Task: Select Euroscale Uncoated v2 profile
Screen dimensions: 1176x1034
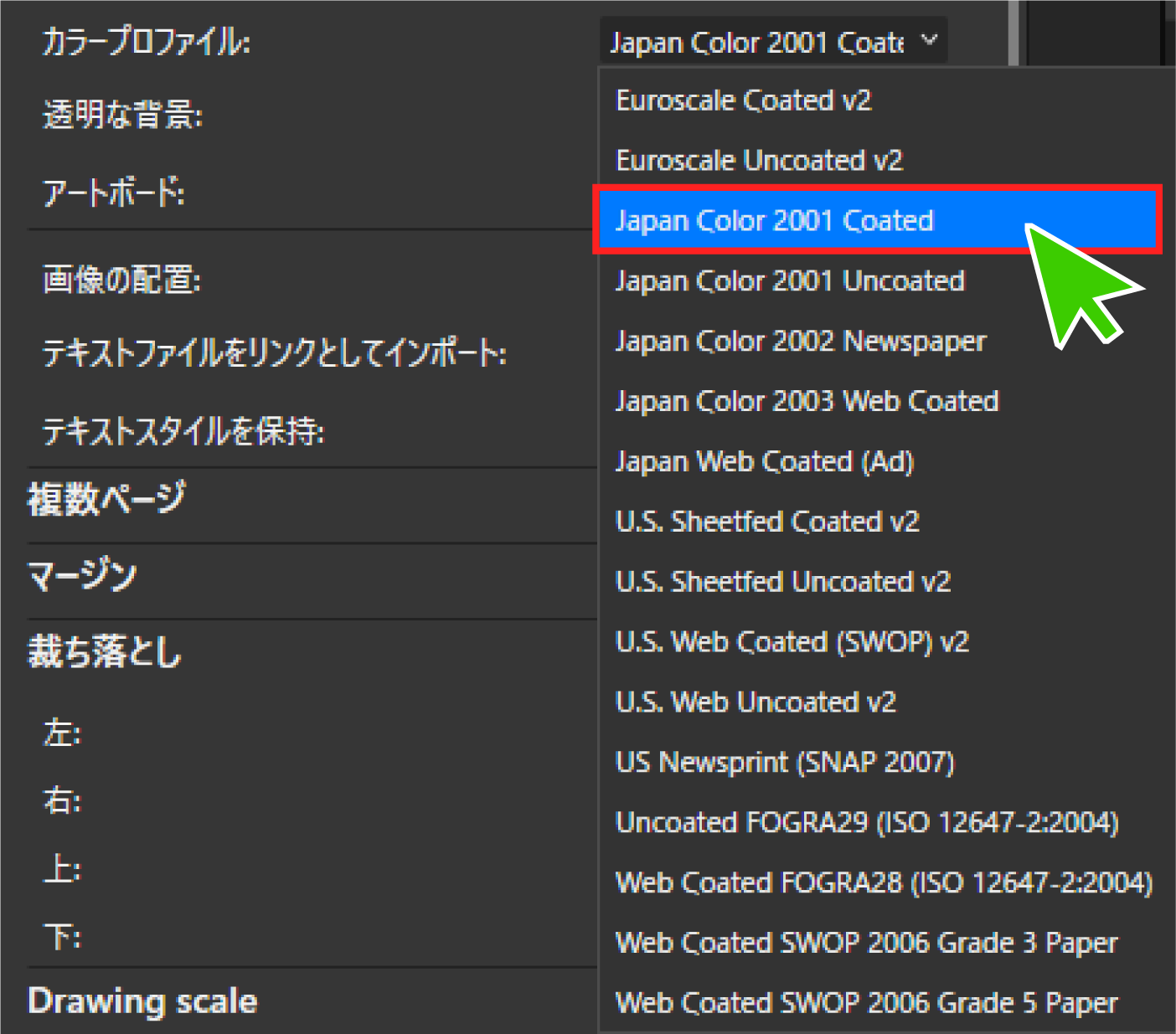Action: point(759,160)
